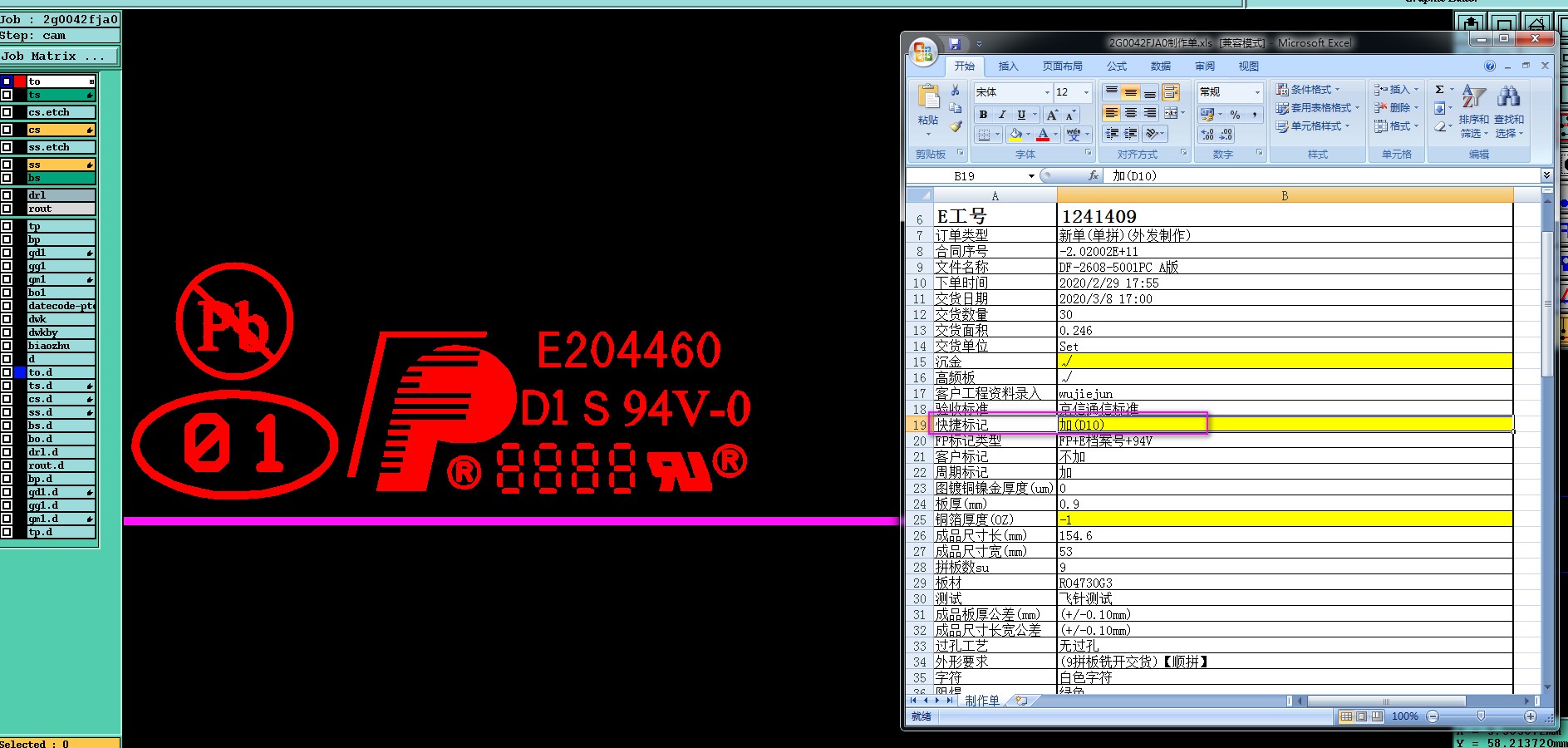Toggle the checkbox for layer to.d
Viewport: 1568px width, 748px height.
(7, 372)
